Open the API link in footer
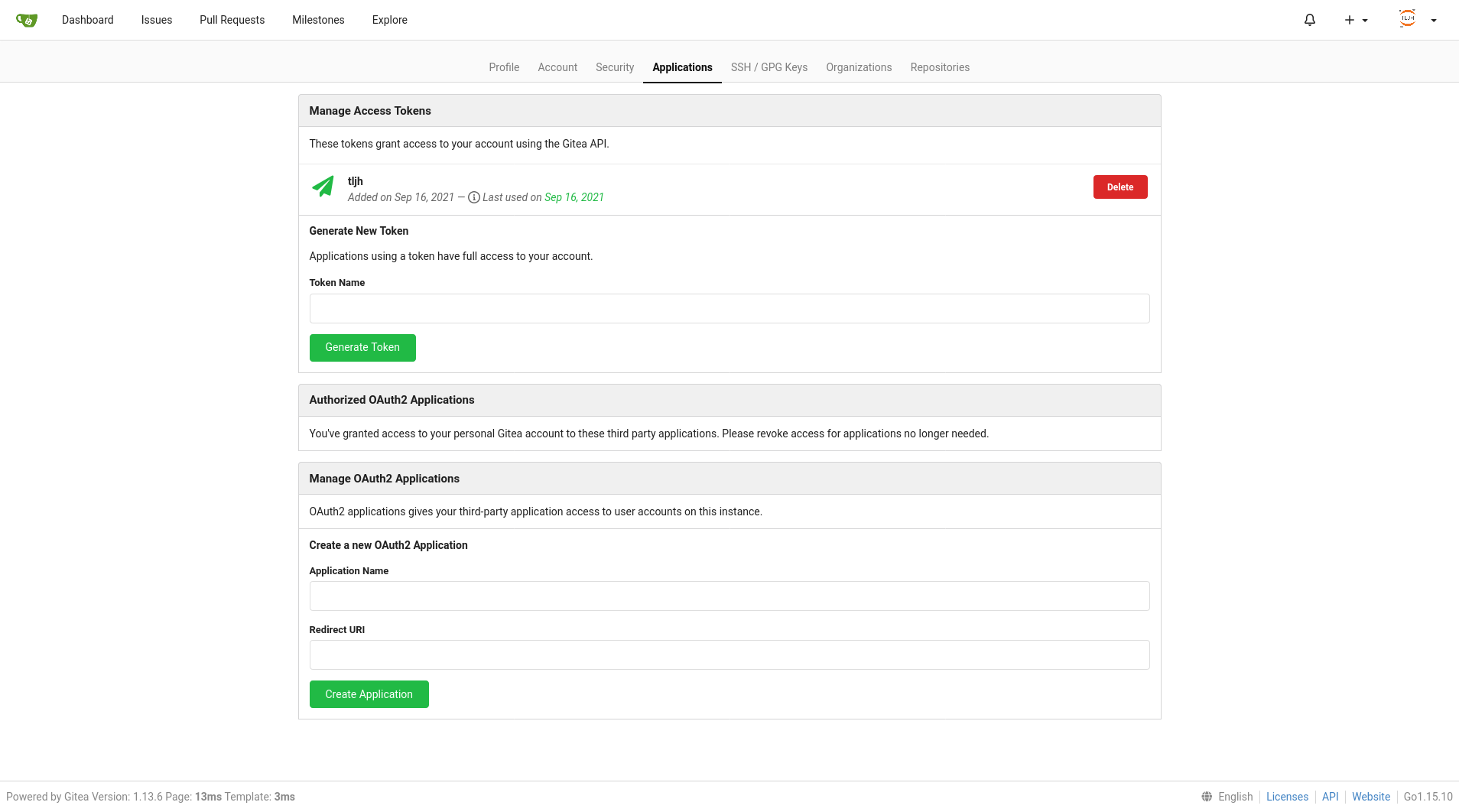The image size is (1459, 812). point(1330,797)
